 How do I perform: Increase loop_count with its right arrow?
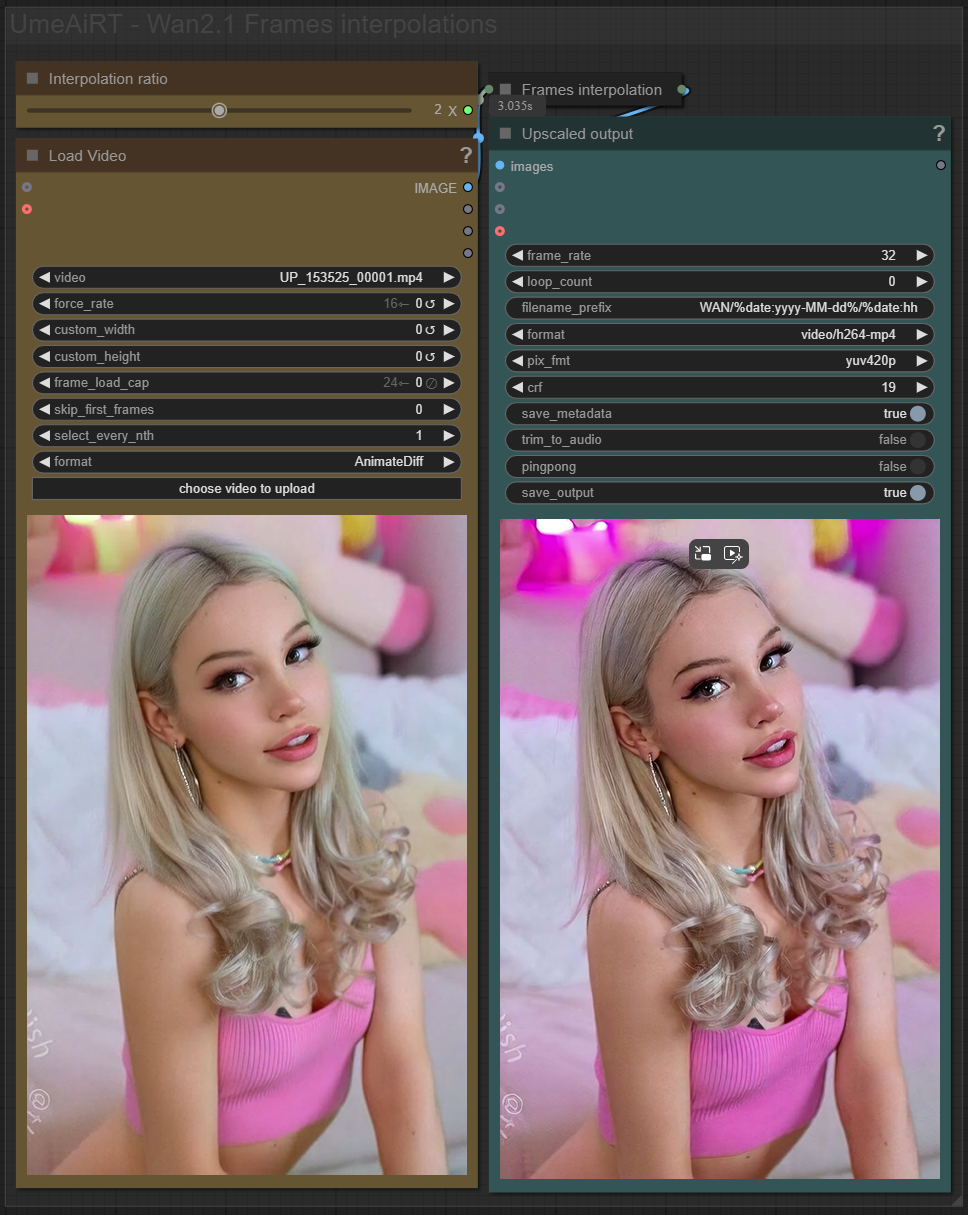(922, 281)
